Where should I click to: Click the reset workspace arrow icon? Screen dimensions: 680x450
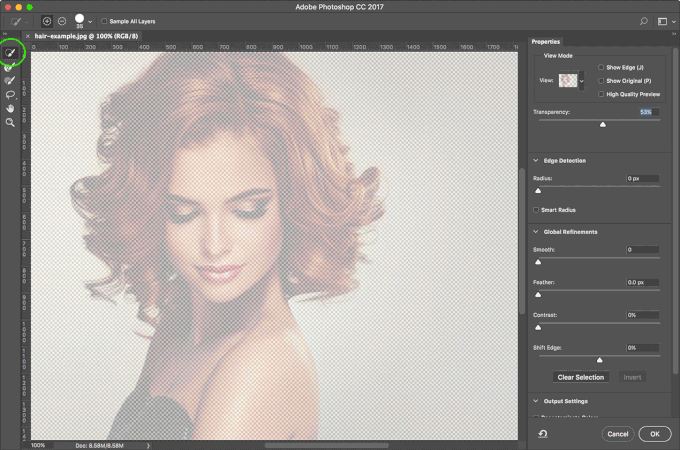point(541,434)
